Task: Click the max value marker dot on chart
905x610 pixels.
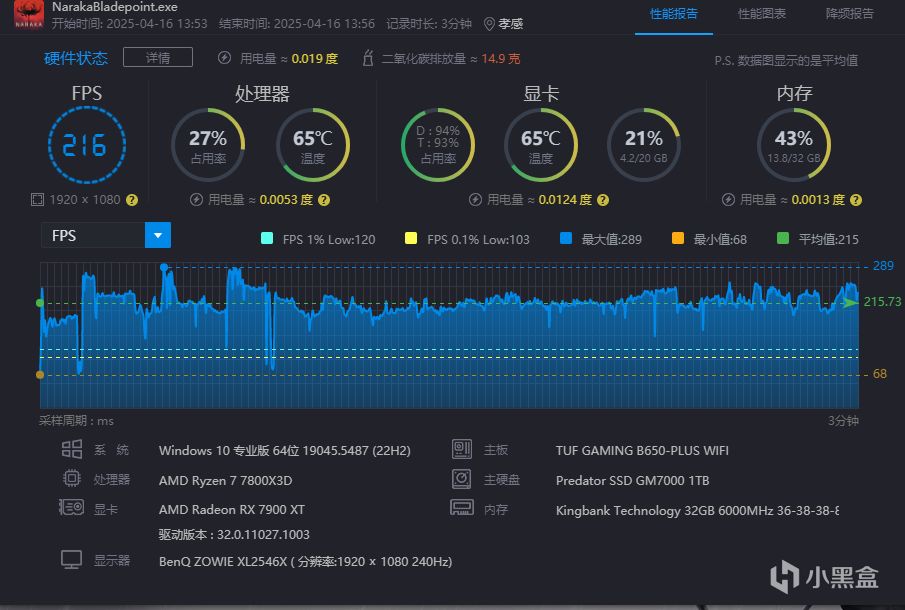Action: point(164,267)
